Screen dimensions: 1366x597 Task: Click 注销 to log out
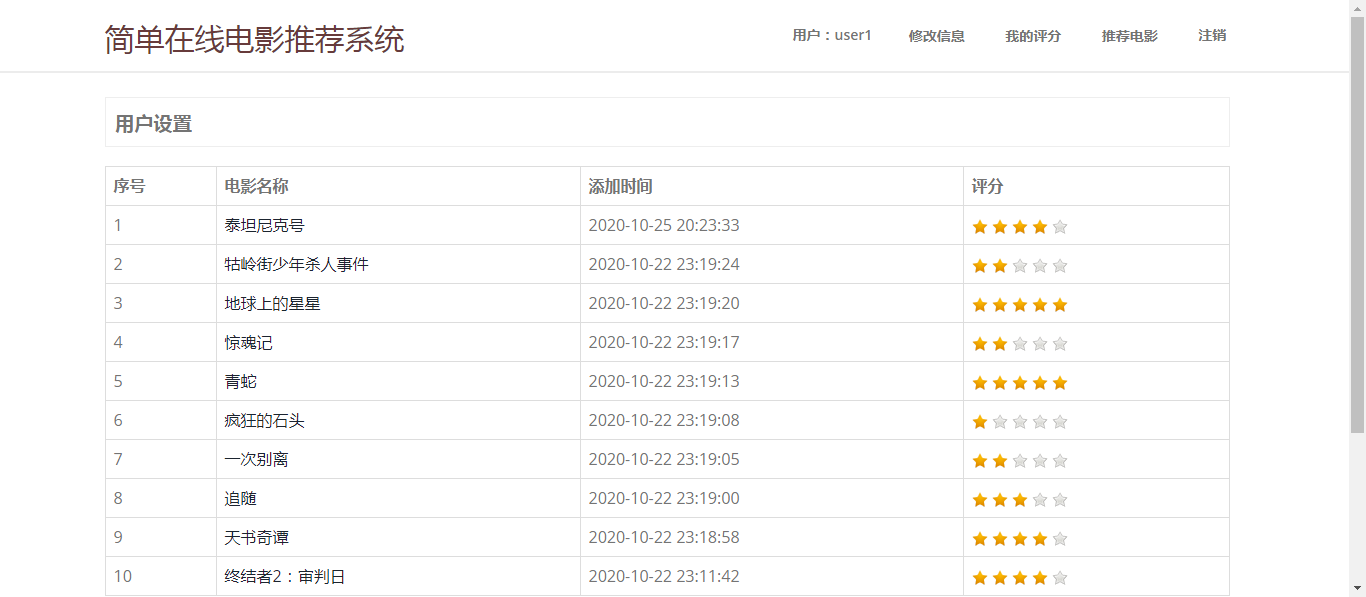point(1212,36)
